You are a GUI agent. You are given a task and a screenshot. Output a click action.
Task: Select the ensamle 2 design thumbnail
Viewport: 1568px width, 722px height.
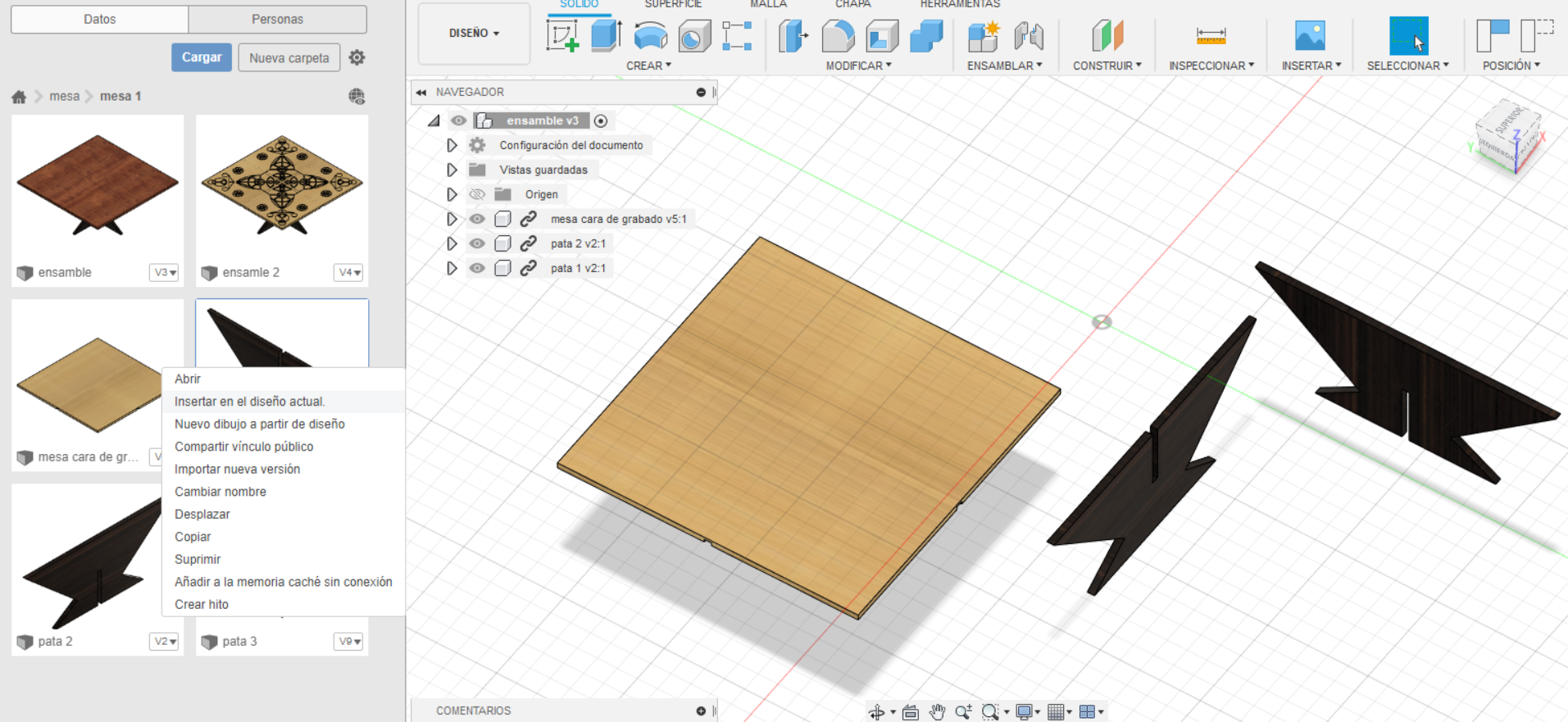[282, 186]
